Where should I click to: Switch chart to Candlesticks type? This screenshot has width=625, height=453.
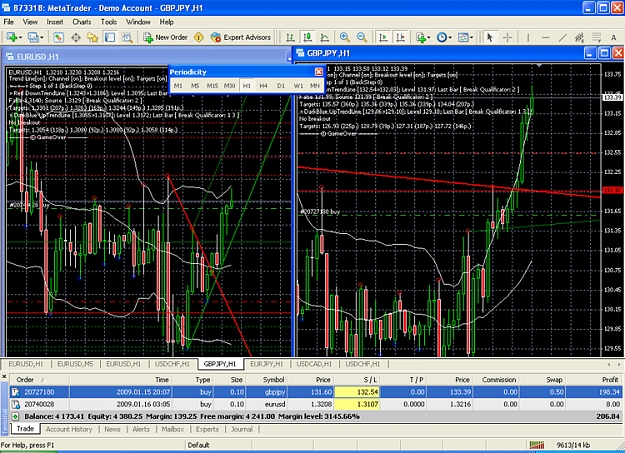(307, 37)
